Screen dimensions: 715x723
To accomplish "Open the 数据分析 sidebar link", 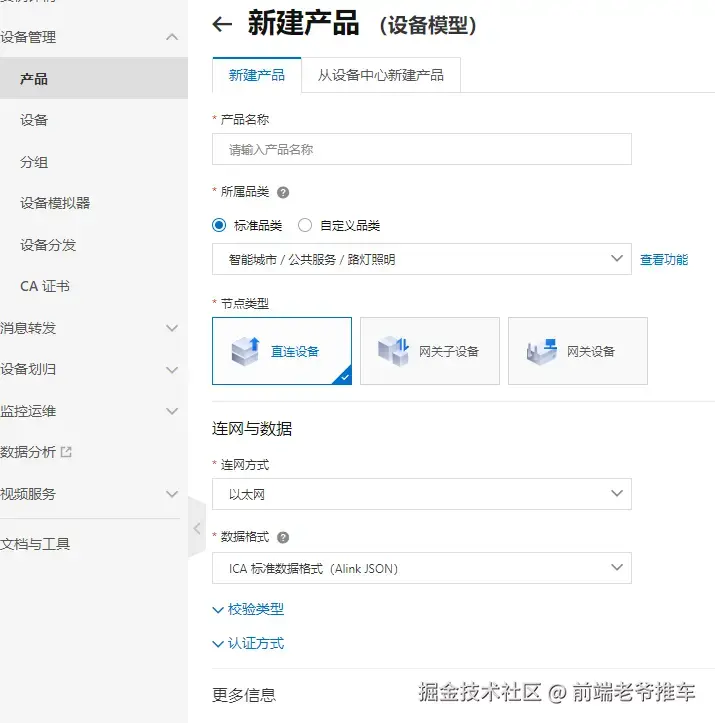I will pyautogui.click(x=28, y=452).
